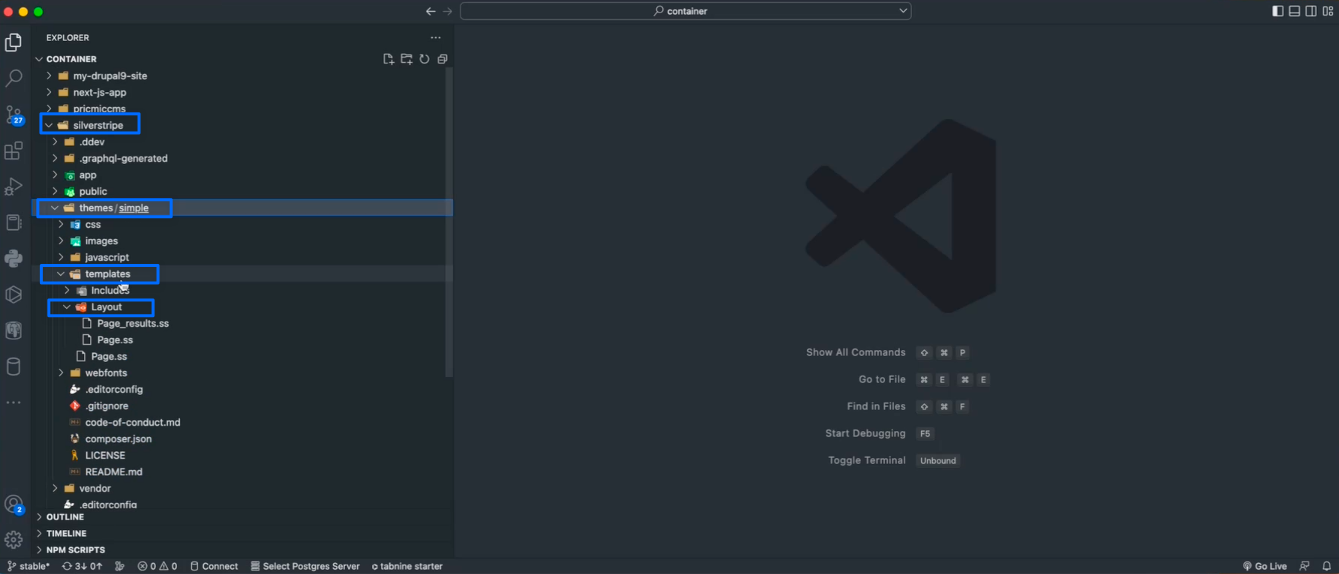Open Page_results.ss file

tap(133, 323)
